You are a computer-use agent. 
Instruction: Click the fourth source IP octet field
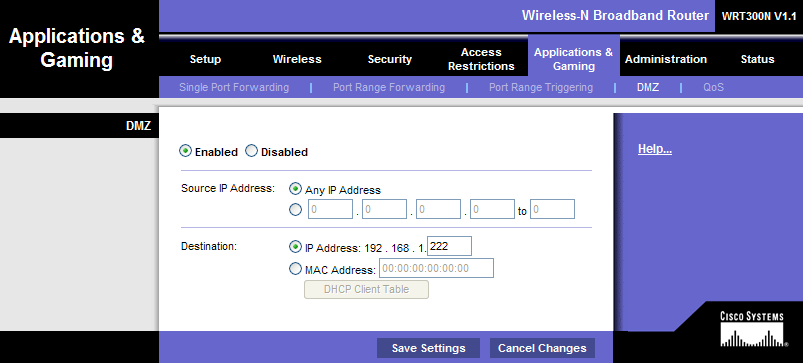point(492,209)
